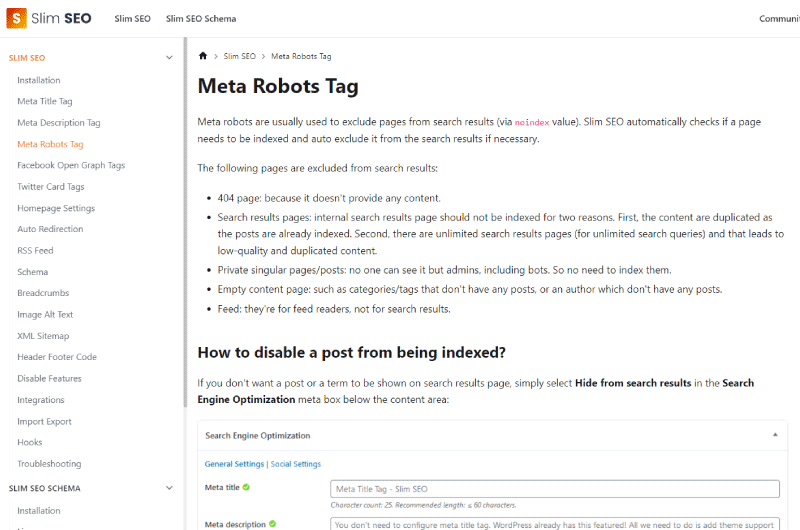Image resolution: width=800 pixels, height=530 pixels.
Task: Click the Slim SEO breadcrumb link
Action: click(239, 56)
